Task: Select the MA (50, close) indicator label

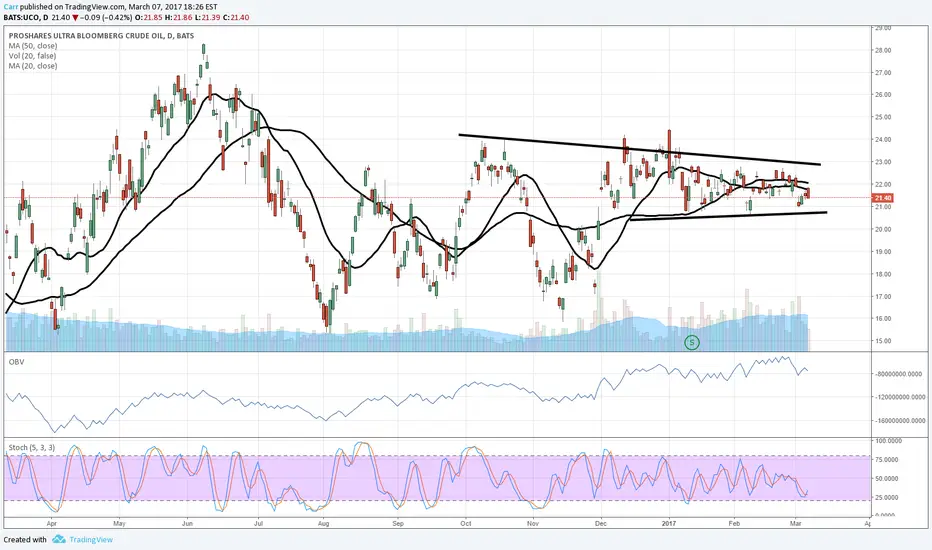Action: tap(33, 46)
